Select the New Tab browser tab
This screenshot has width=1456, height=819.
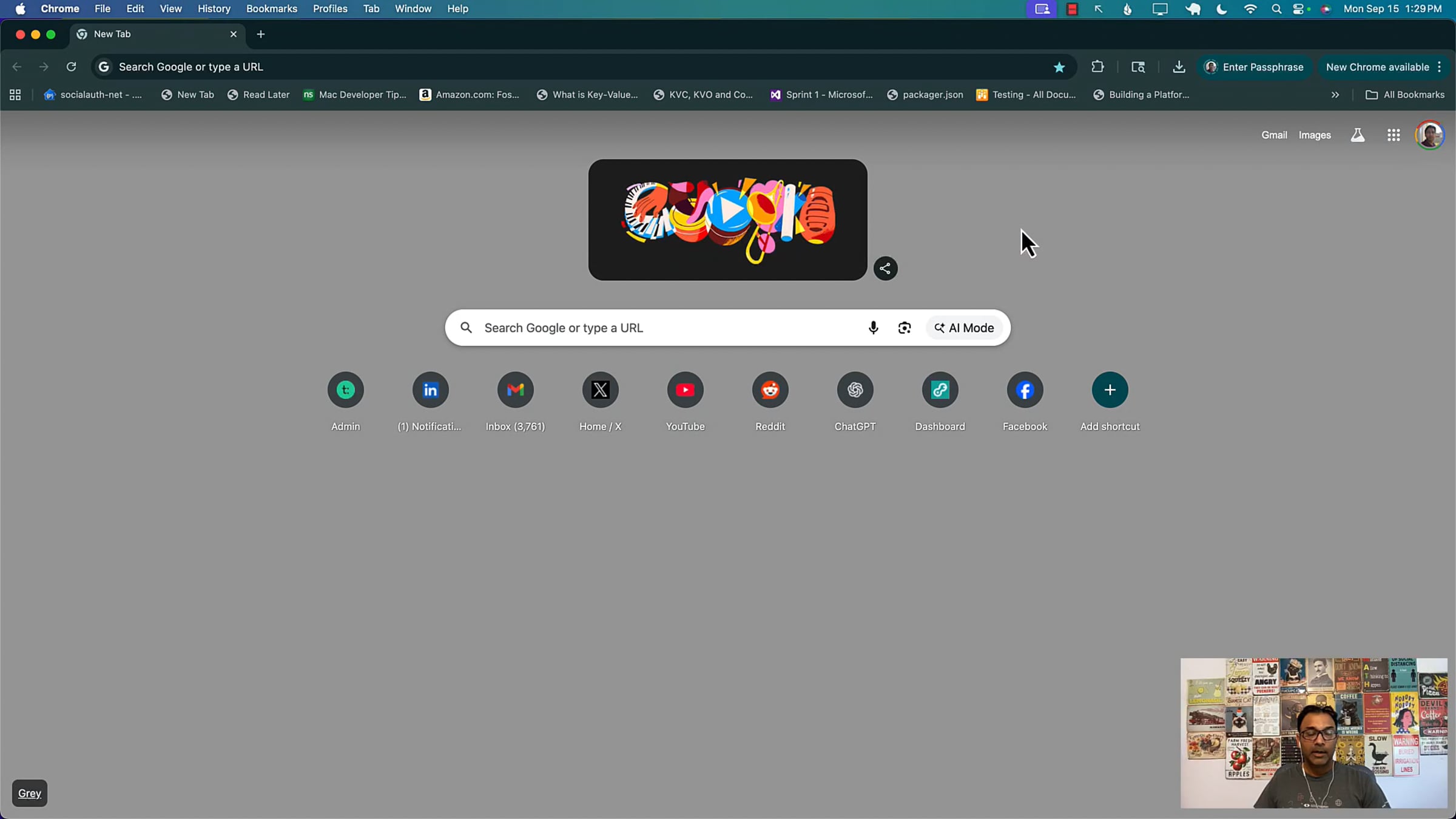157,35
